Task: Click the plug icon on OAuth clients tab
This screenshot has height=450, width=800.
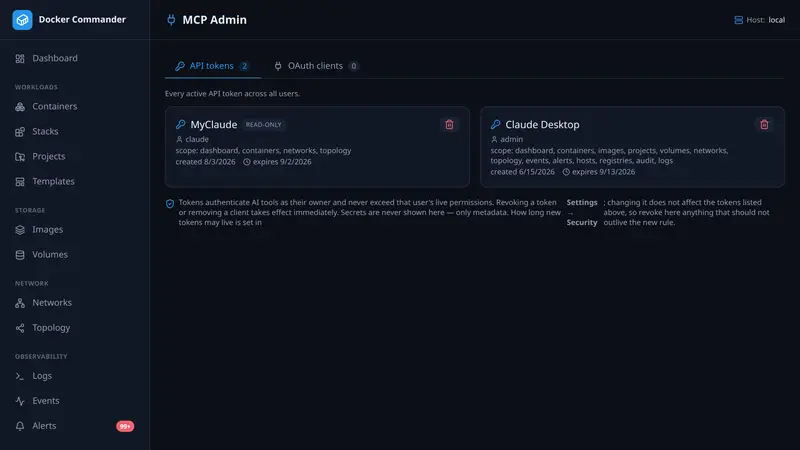Action: pyautogui.click(x=278, y=66)
